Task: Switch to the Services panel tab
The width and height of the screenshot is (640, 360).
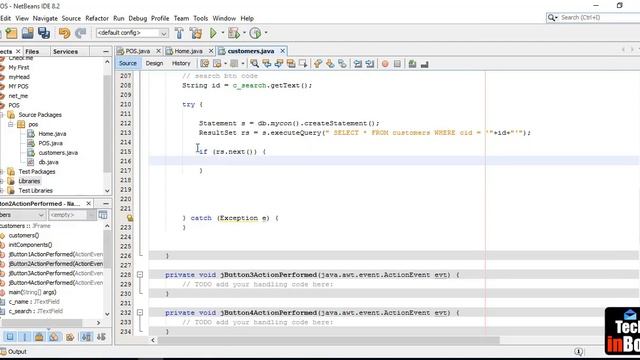Action: coord(65,51)
